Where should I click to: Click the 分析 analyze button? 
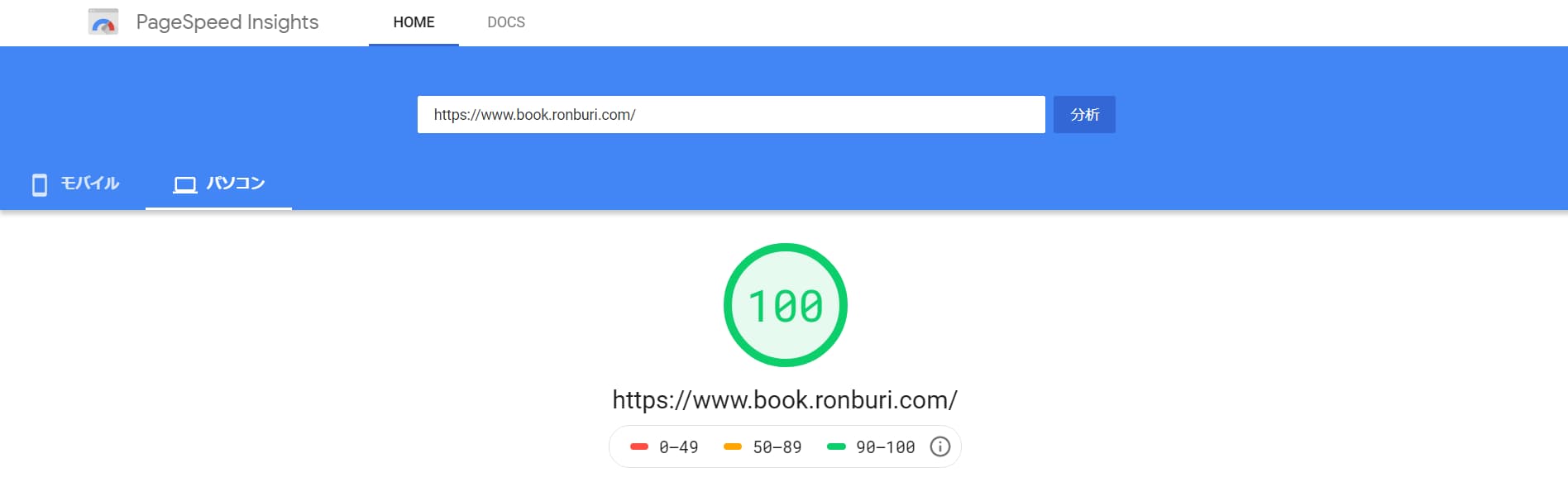(x=1084, y=114)
